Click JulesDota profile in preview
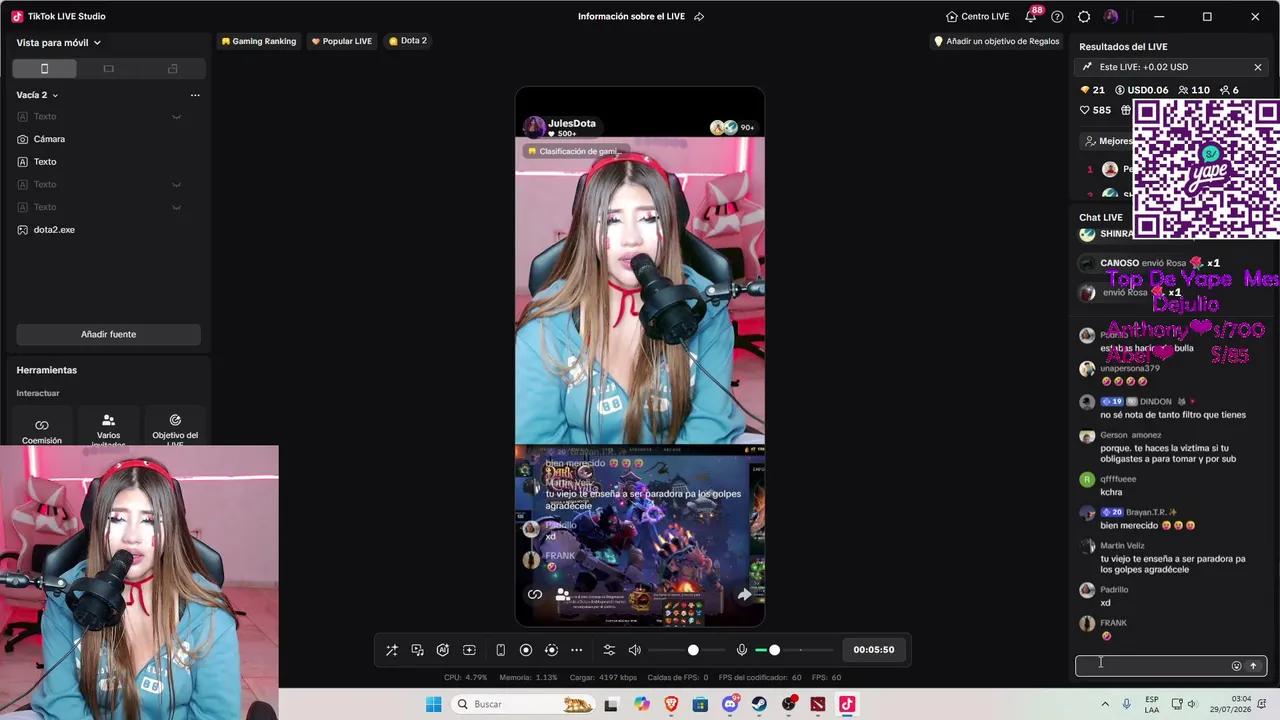 pos(561,127)
